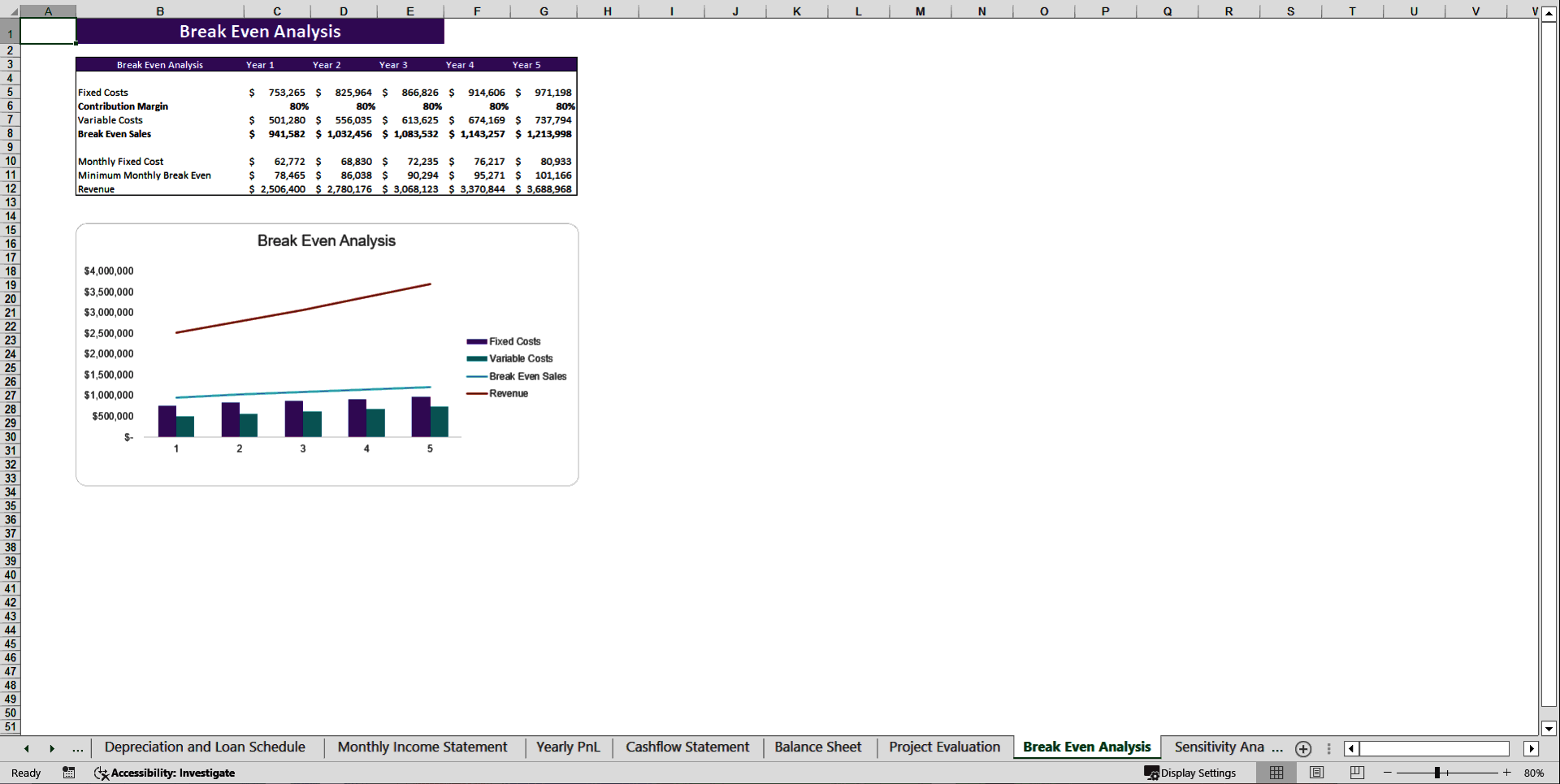1560x784 pixels.
Task: Switch to the Balance Sheet tab
Action: tap(817, 747)
